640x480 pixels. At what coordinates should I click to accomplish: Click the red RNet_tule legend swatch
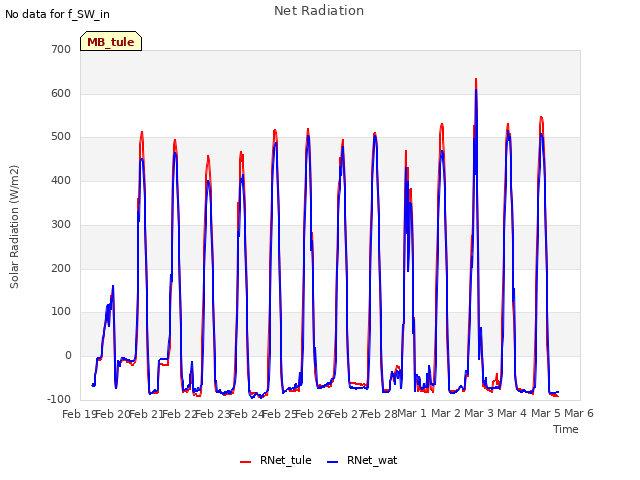click(245, 462)
